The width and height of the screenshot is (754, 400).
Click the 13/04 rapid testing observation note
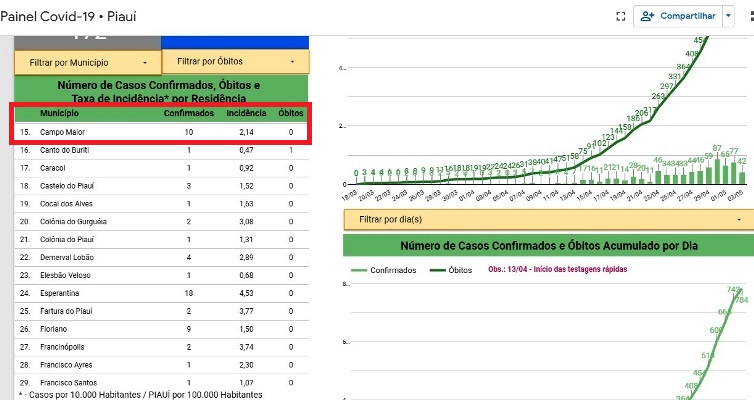click(557, 269)
